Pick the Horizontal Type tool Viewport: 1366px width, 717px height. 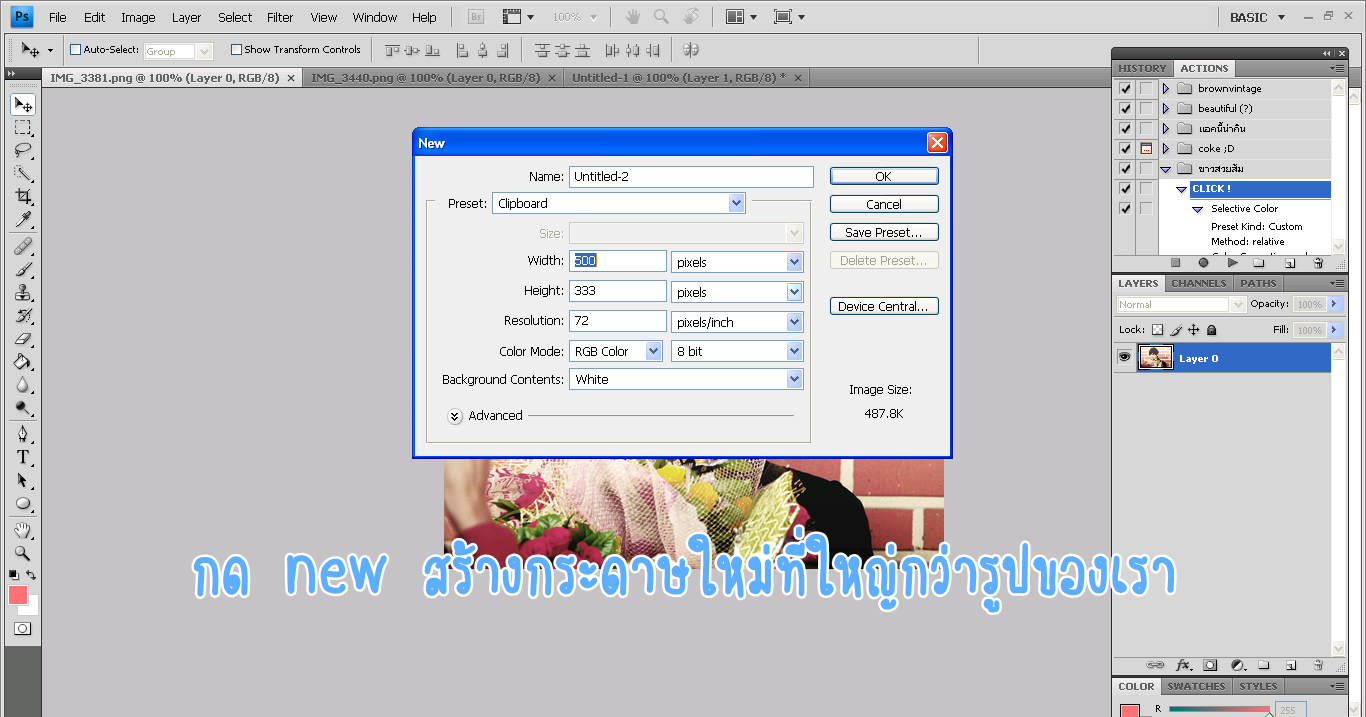pyautogui.click(x=22, y=457)
